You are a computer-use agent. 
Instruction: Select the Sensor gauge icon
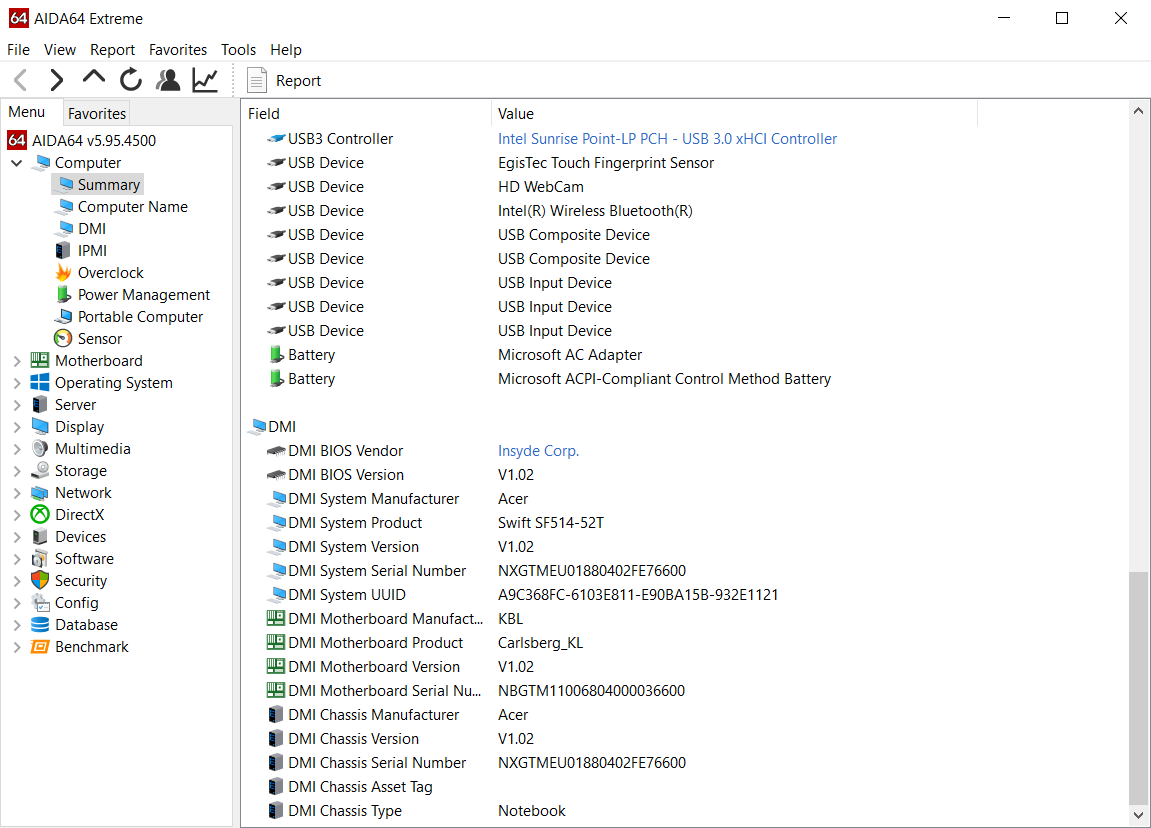click(63, 338)
